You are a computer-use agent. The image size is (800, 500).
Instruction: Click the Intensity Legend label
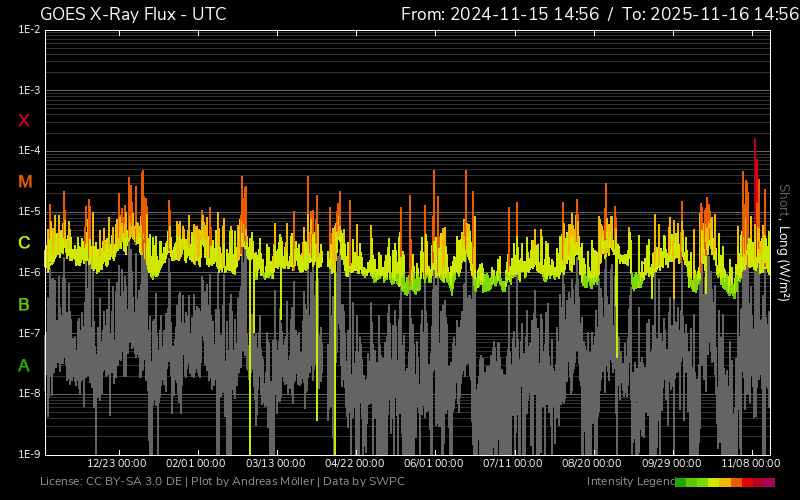click(x=630, y=482)
